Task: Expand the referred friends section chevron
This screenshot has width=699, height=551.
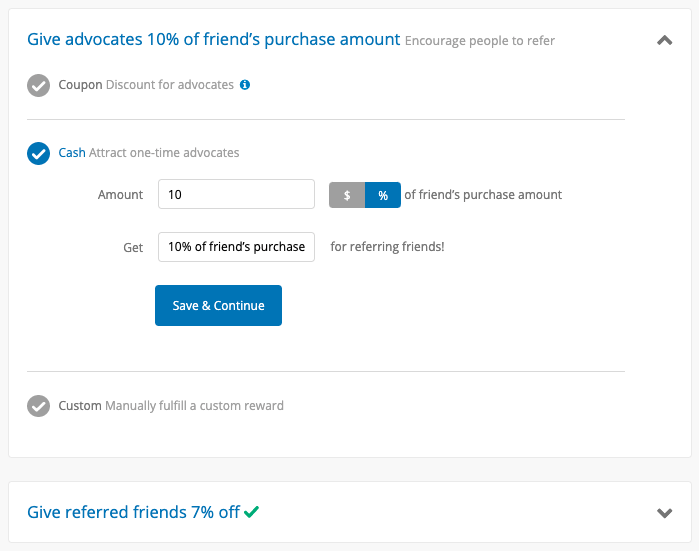Action: click(664, 513)
